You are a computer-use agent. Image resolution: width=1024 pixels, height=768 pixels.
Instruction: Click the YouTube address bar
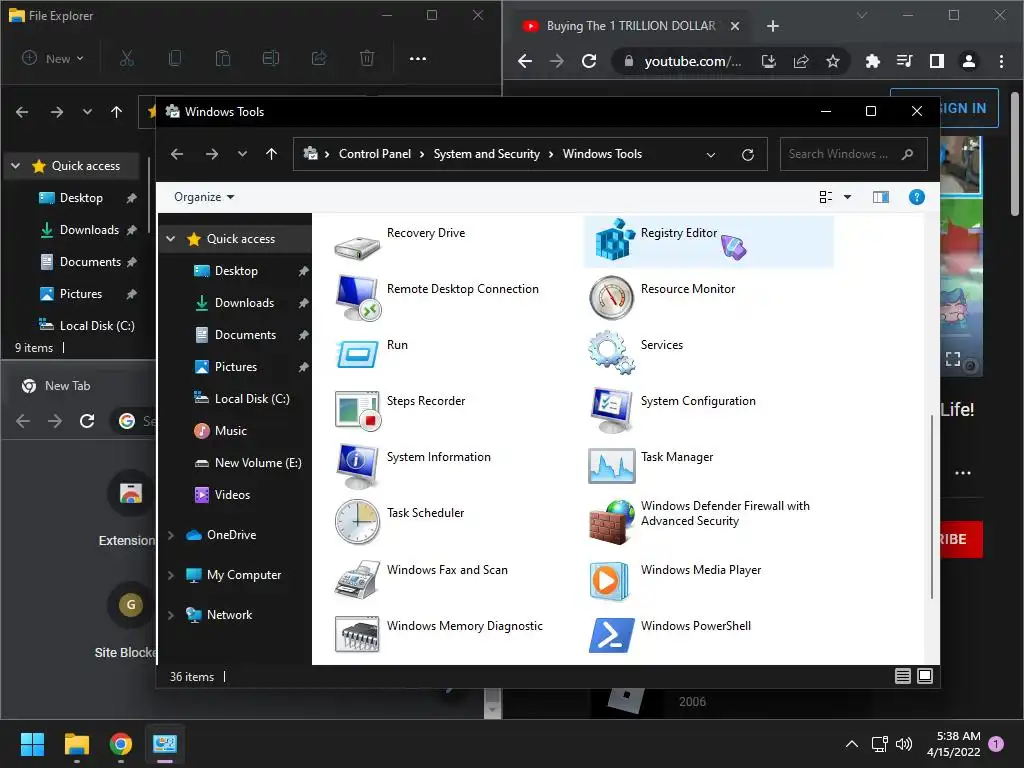coord(692,61)
